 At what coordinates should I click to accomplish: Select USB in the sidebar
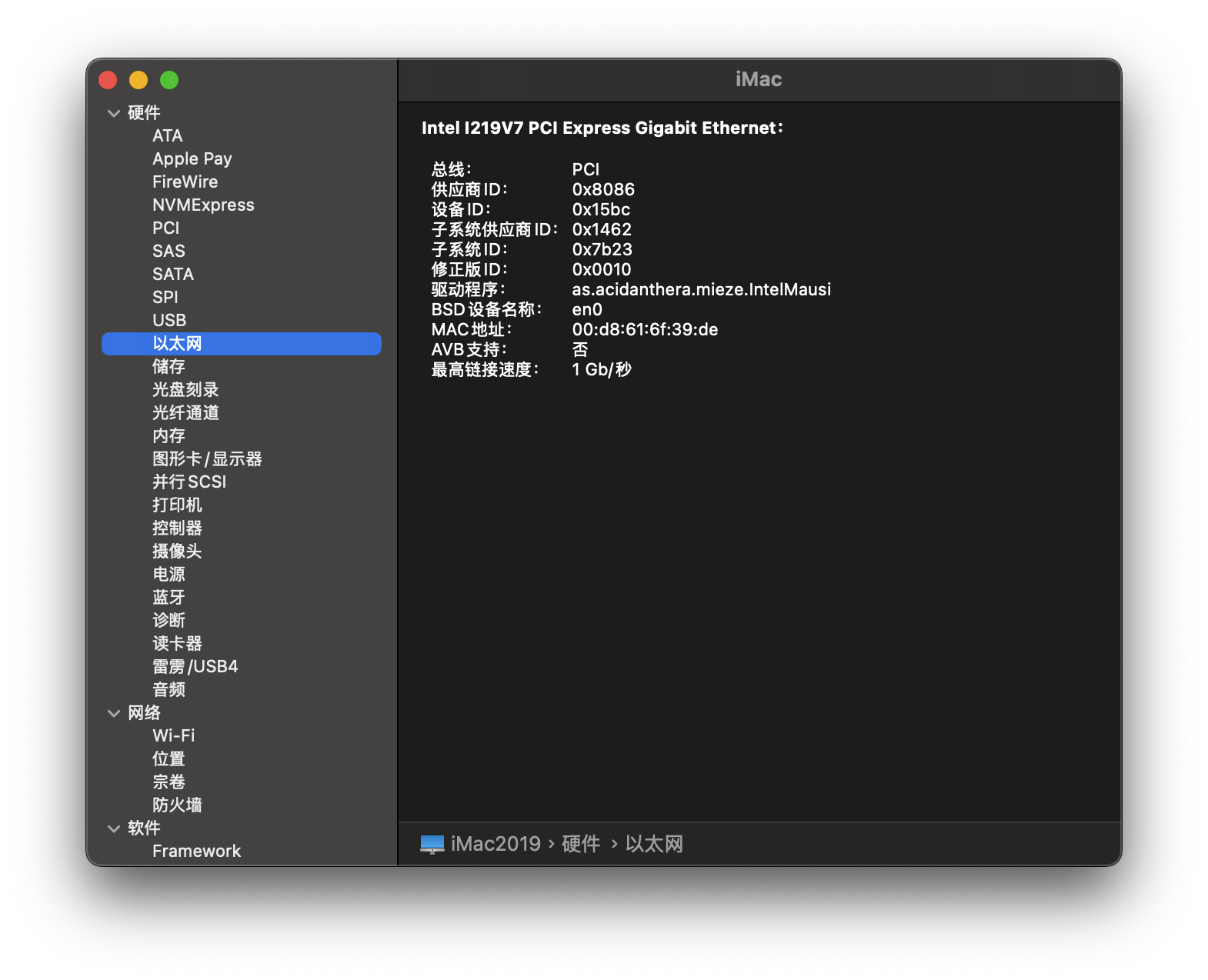[x=242, y=321]
